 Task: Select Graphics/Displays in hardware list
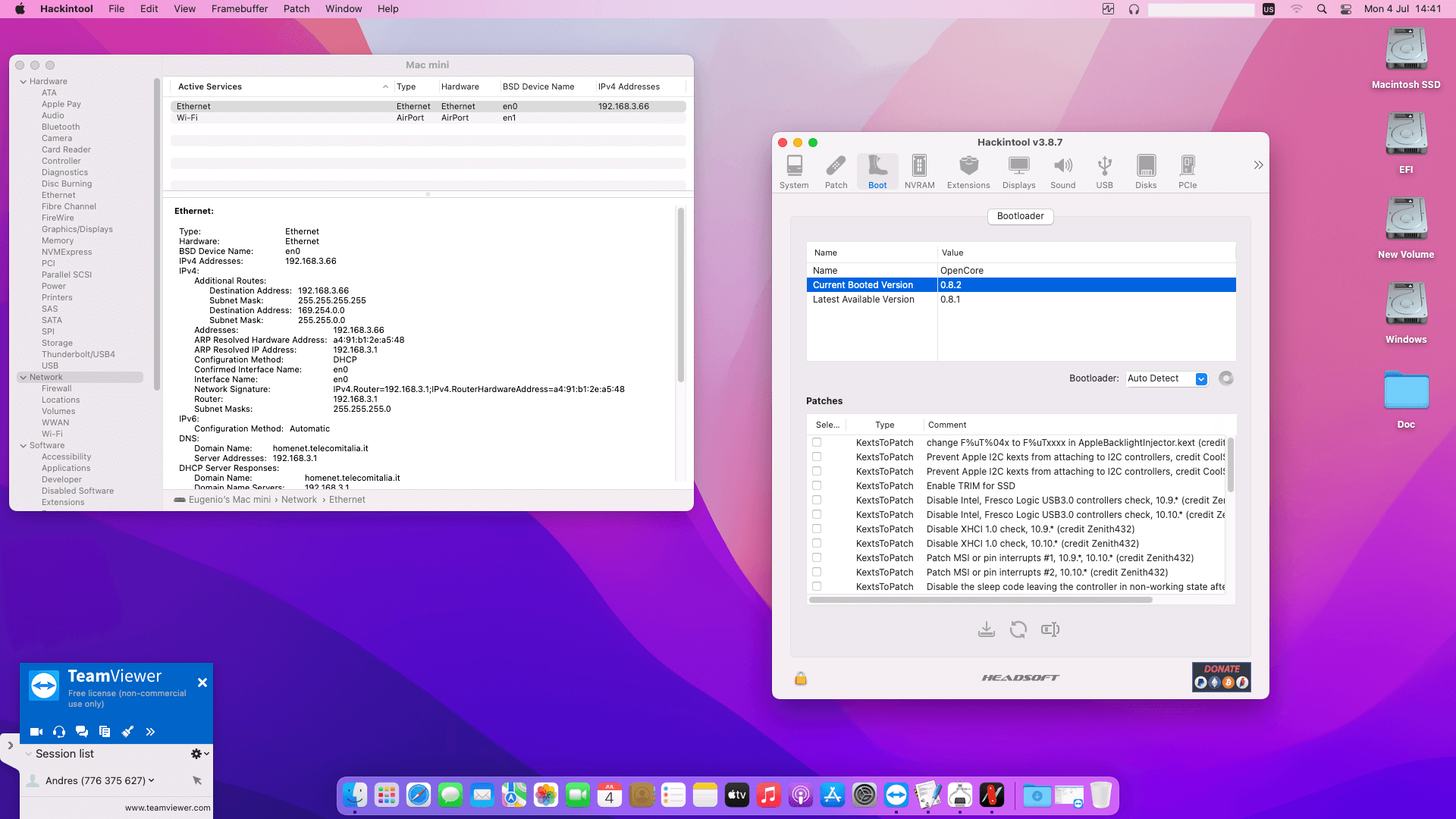(x=77, y=230)
